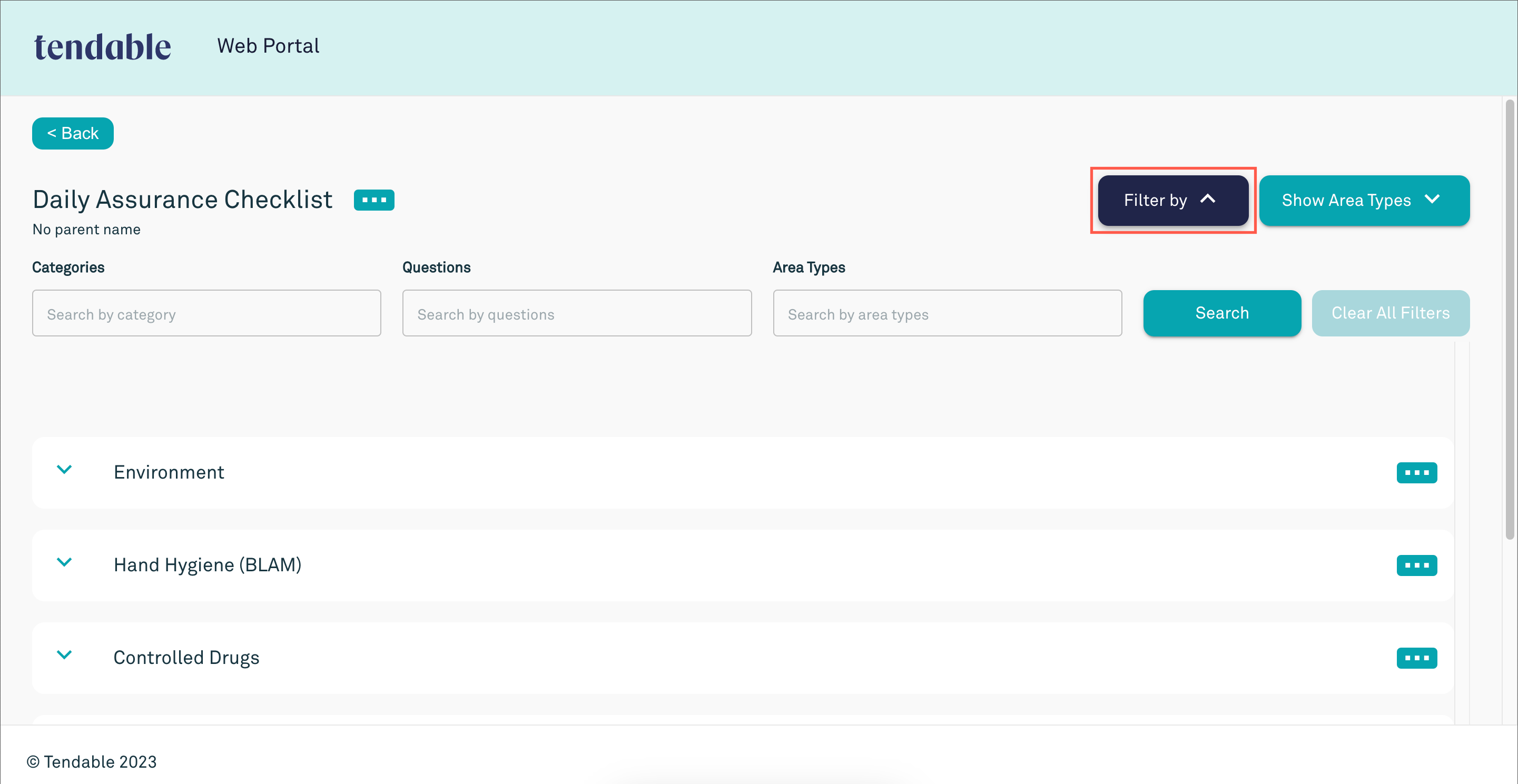
Task: Click the Categories filter label
Action: pyautogui.click(x=68, y=267)
